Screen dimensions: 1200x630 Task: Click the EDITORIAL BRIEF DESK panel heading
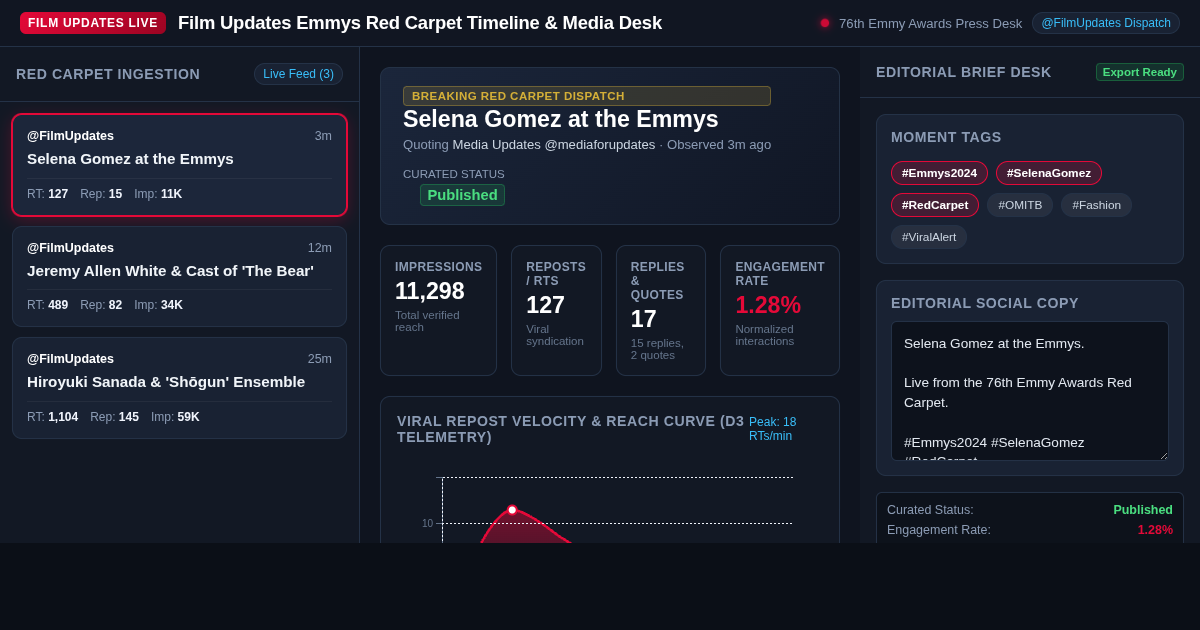(x=964, y=72)
